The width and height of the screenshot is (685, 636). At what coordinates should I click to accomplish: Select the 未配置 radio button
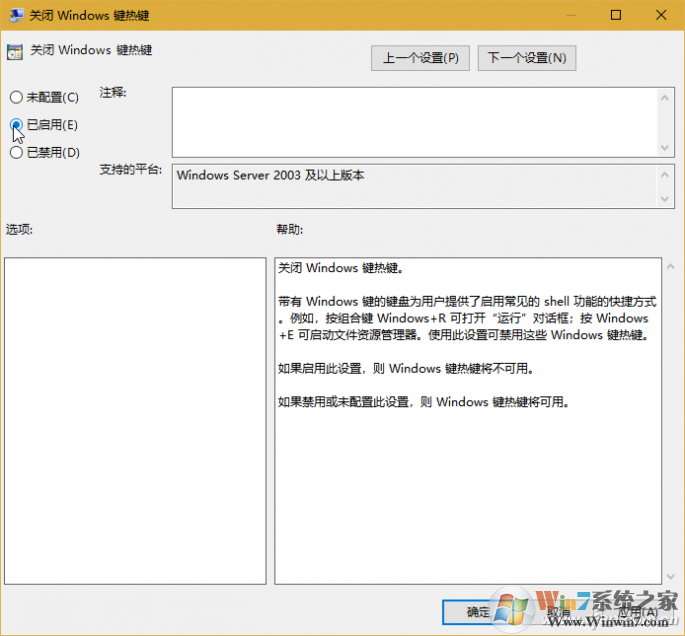(x=16, y=98)
